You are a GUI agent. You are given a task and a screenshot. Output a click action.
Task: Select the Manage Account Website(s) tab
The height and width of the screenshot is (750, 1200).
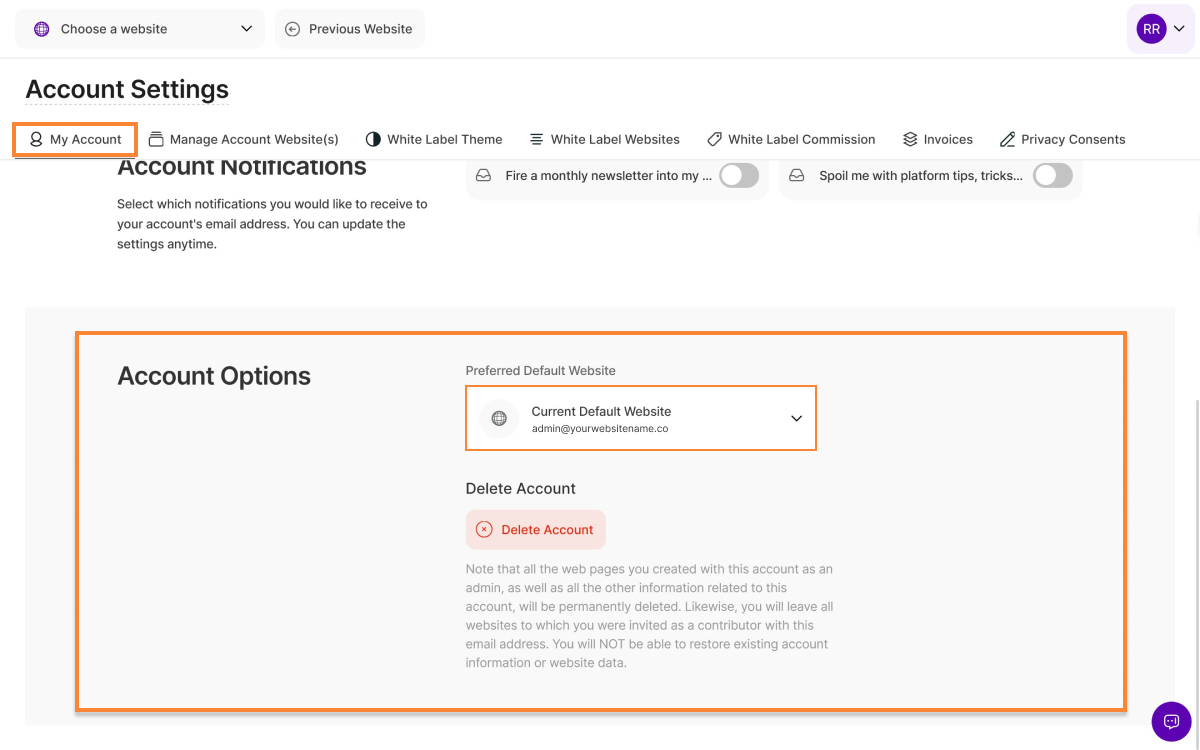pos(243,139)
